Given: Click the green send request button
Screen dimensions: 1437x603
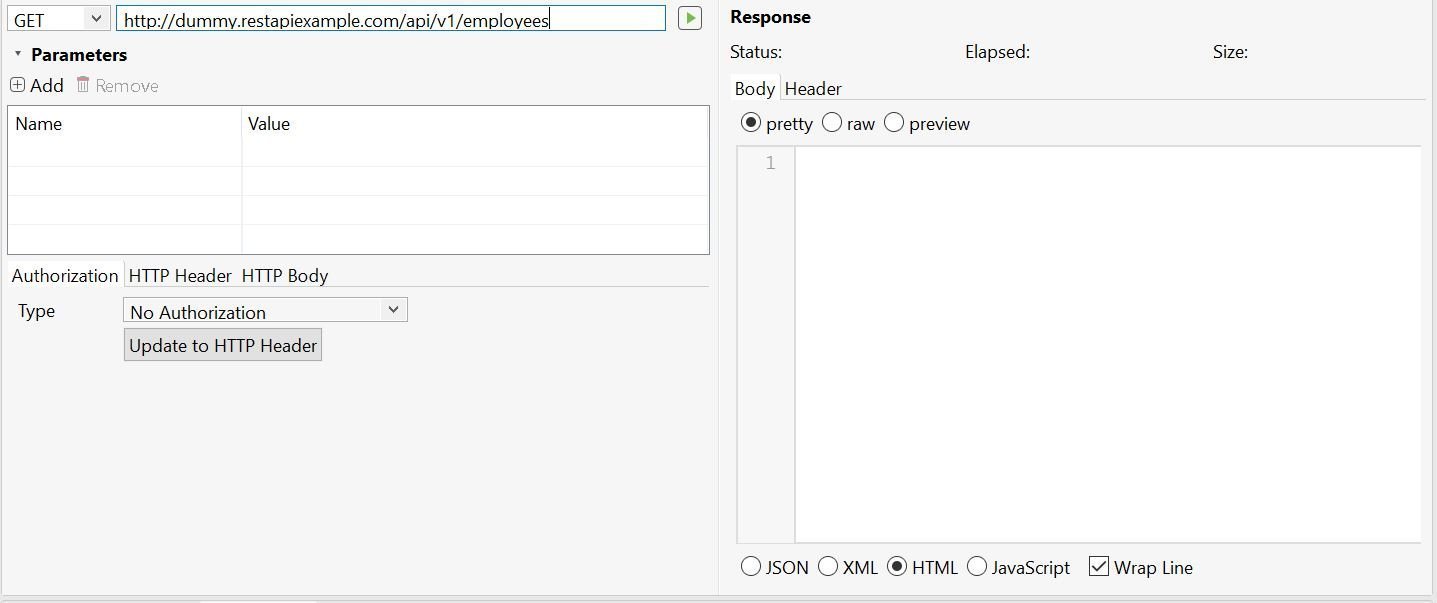Looking at the screenshot, I should click(x=689, y=18).
